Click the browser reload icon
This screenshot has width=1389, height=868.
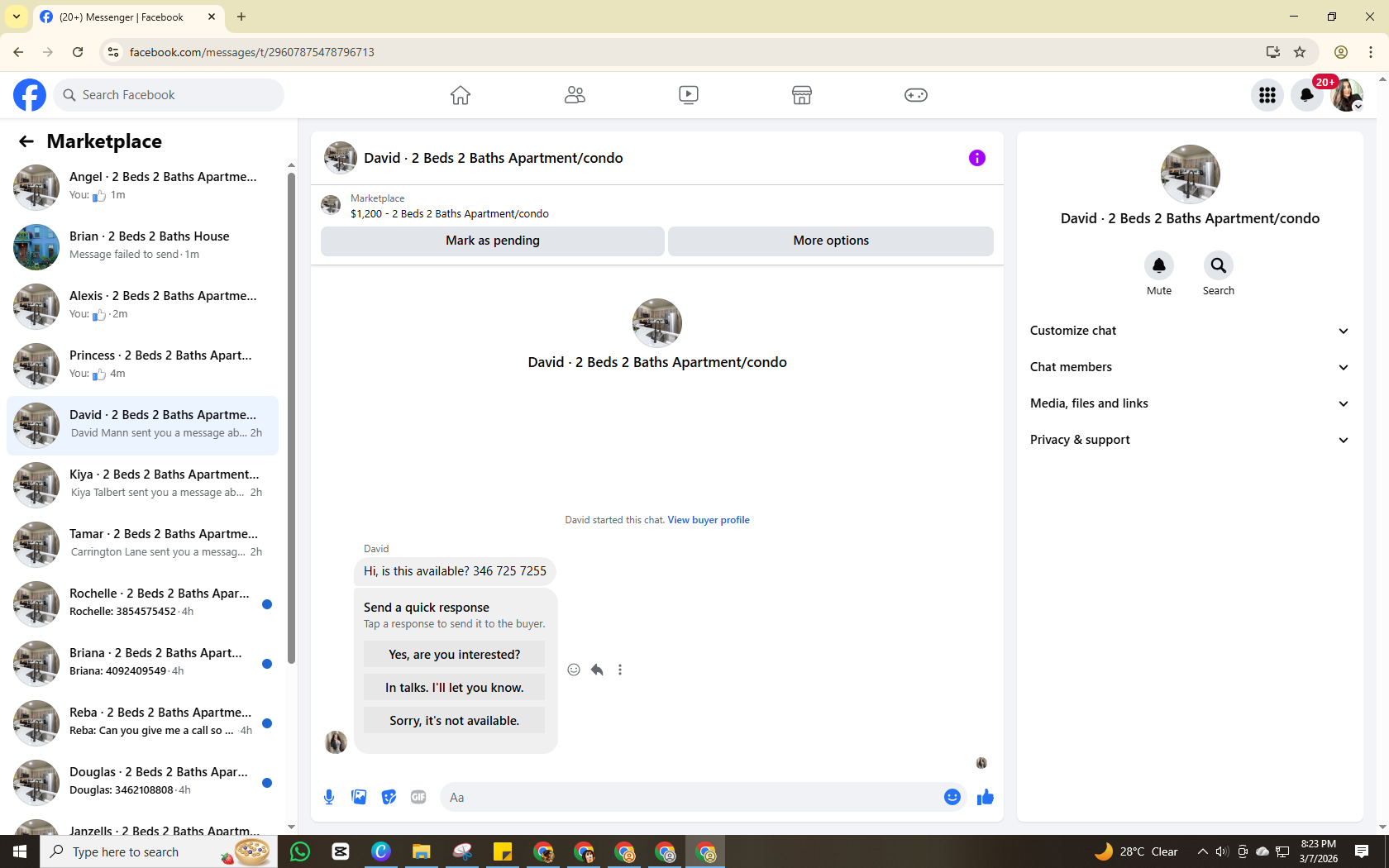point(78,52)
